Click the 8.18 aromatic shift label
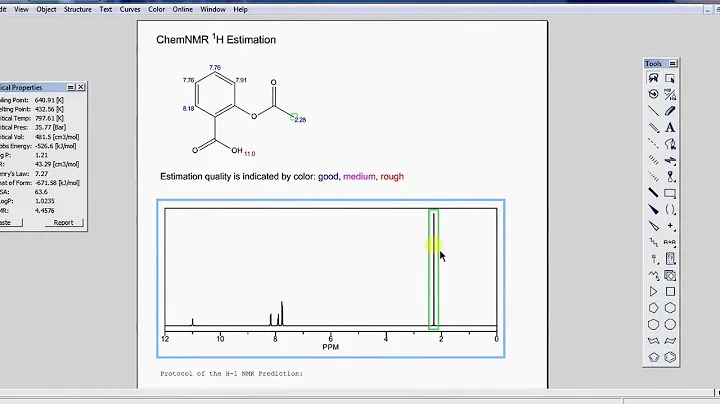 [188, 109]
